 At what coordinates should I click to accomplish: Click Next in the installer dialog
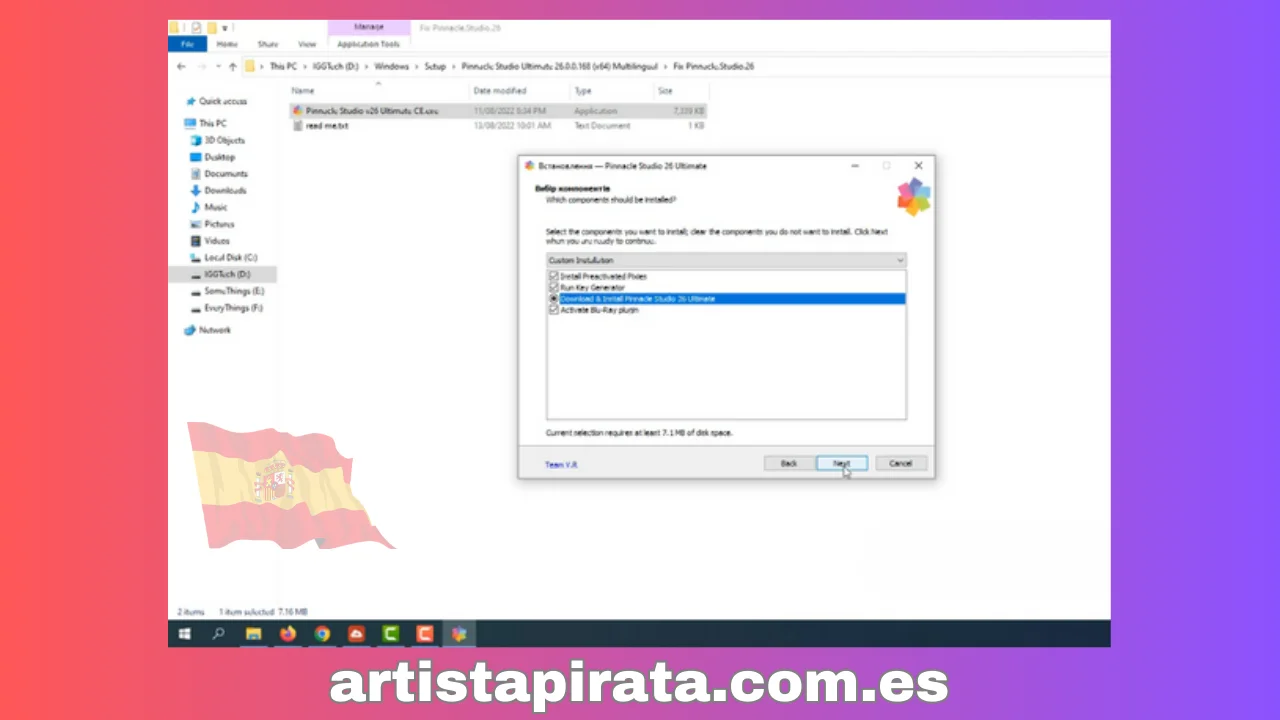coord(842,463)
